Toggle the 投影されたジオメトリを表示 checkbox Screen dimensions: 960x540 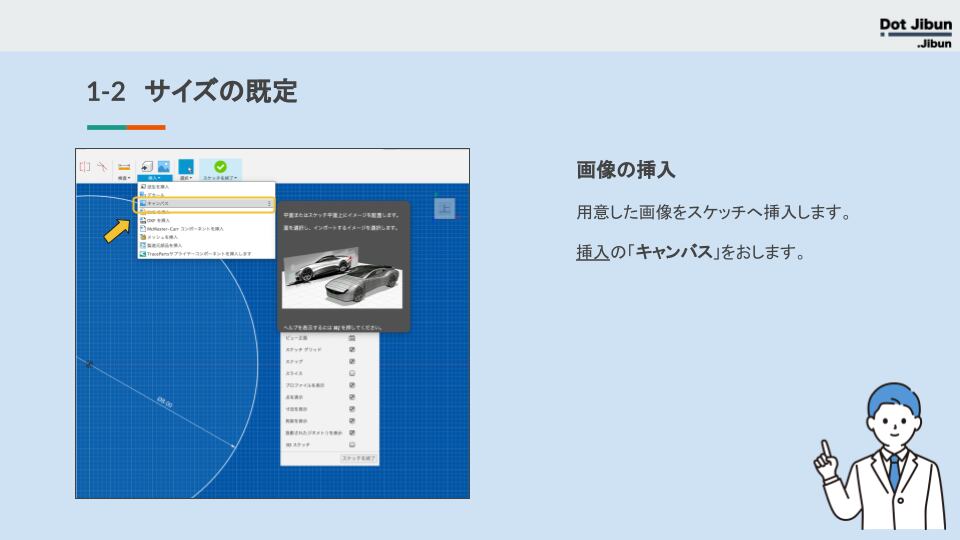tap(352, 433)
